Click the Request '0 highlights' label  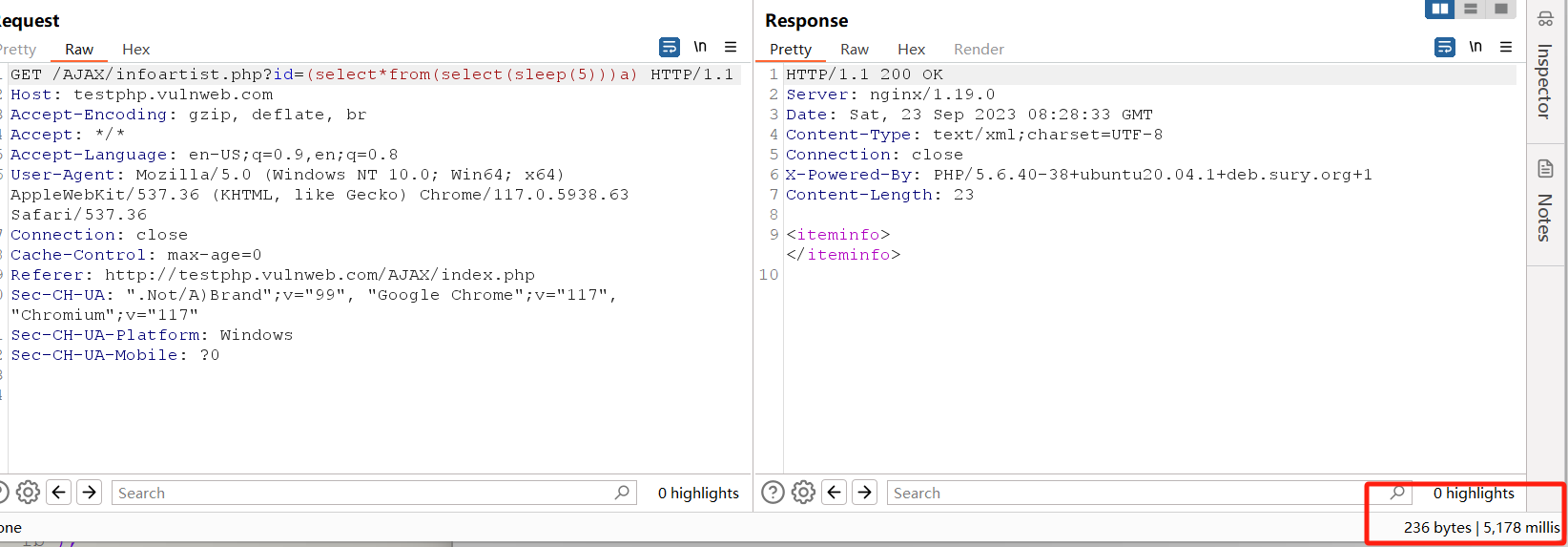[698, 493]
